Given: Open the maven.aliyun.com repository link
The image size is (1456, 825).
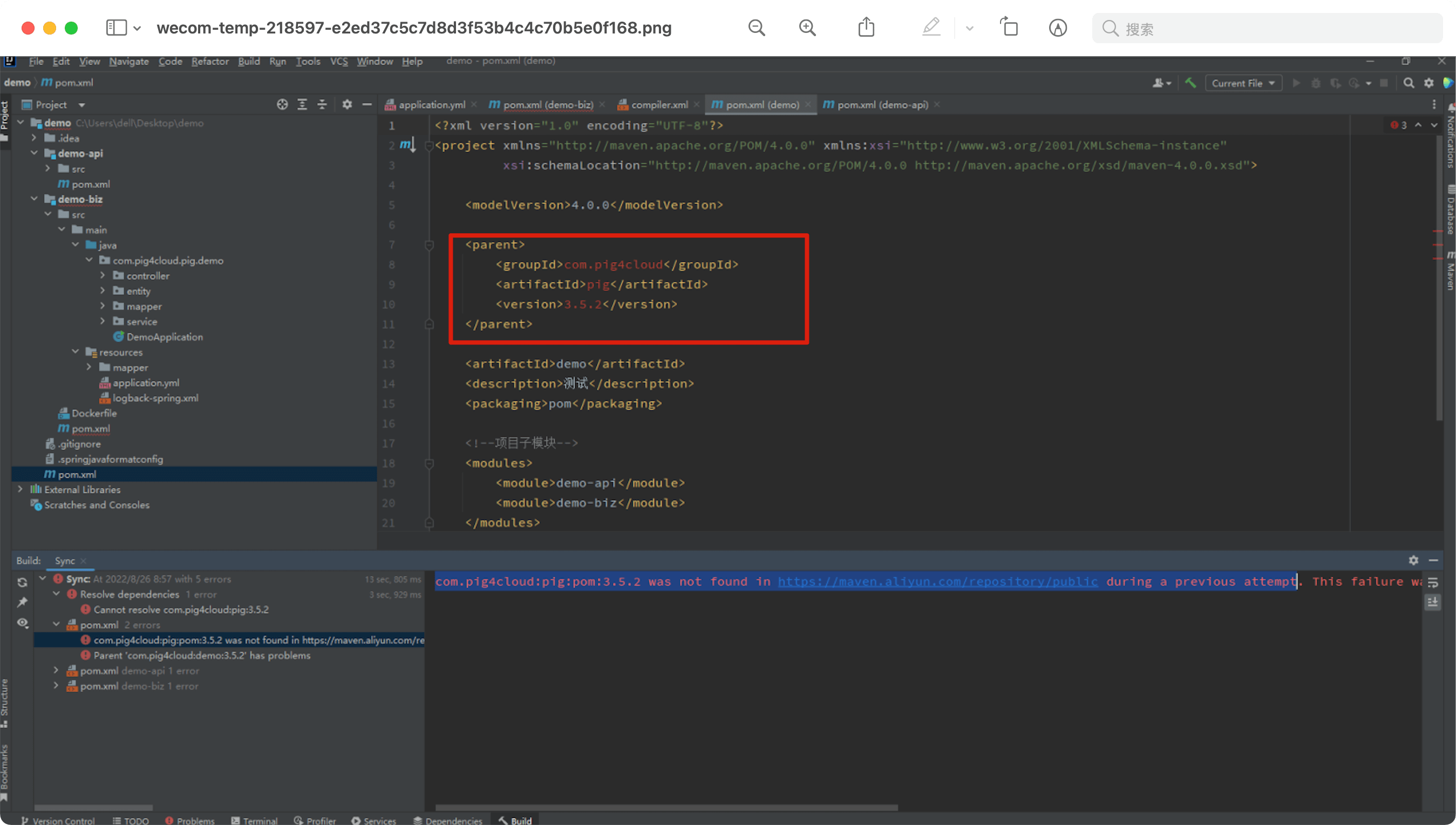Looking at the screenshot, I should tap(937, 581).
